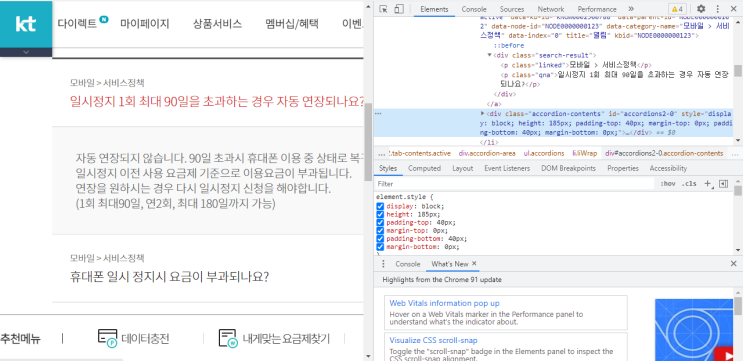Viewport: 743px width, 361px height.
Task: Select the li.liWrap breadcrumb
Action: pyautogui.click(x=584, y=153)
